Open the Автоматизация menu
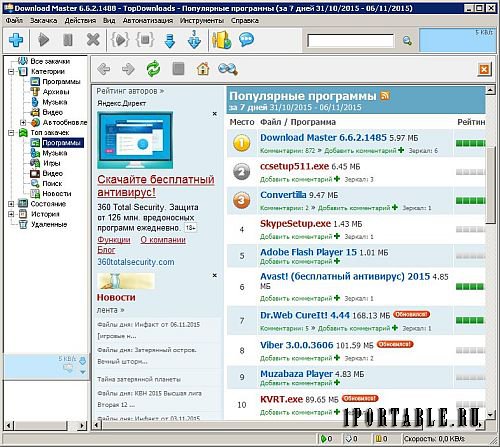 (148, 21)
